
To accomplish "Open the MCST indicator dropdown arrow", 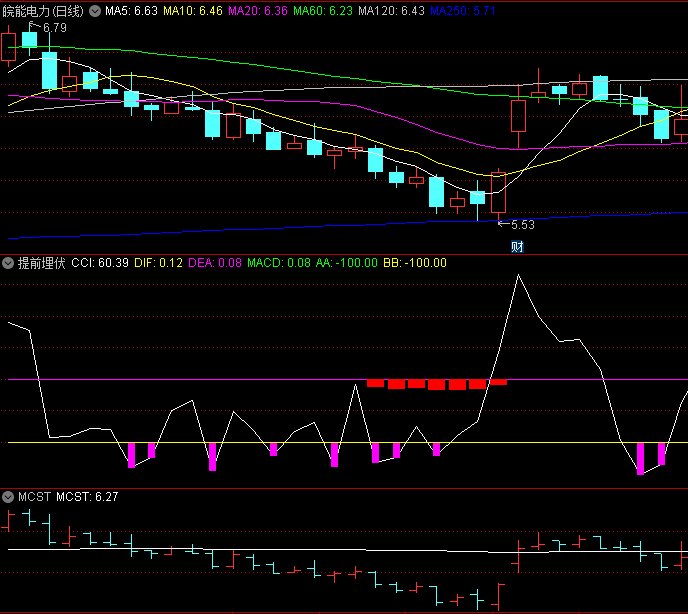I will 8,497.
